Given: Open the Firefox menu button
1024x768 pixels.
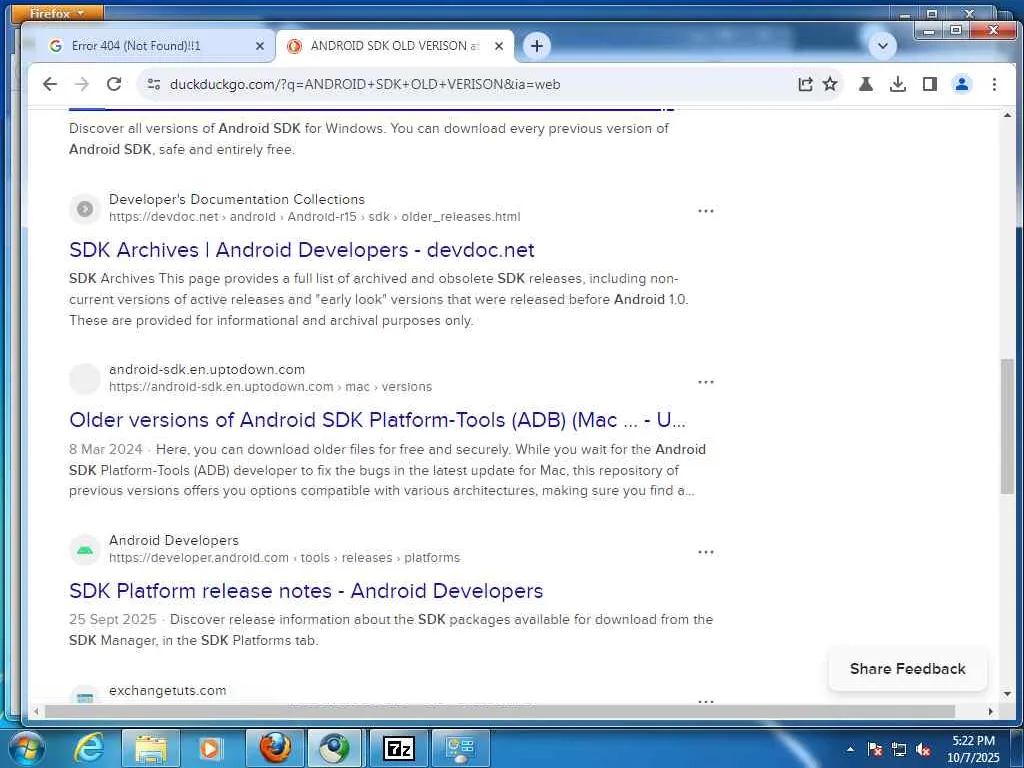Looking at the screenshot, I should pyautogui.click(x=57, y=12).
